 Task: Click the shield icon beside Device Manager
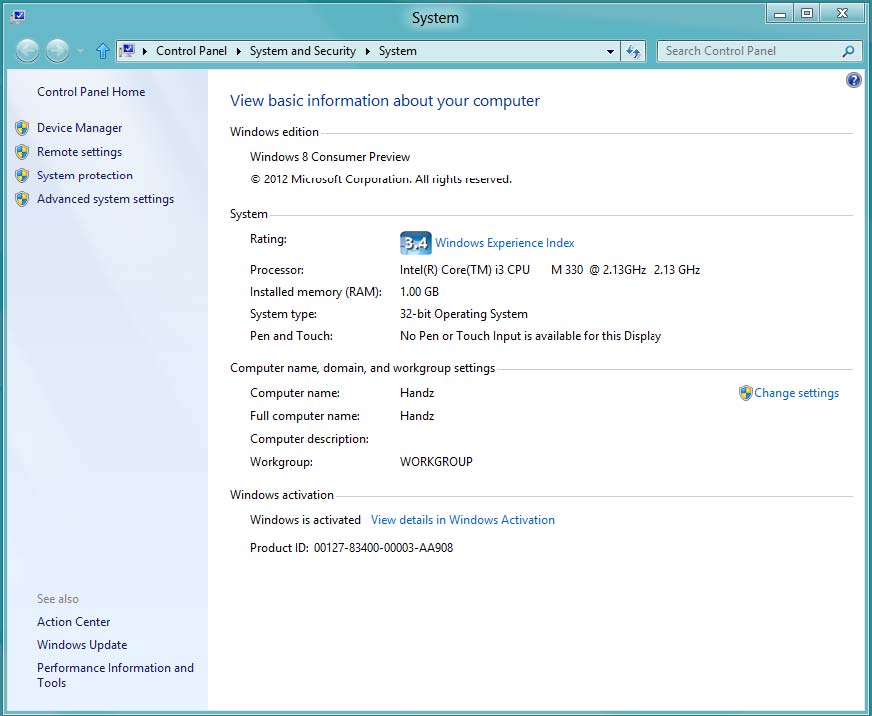[22, 128]
